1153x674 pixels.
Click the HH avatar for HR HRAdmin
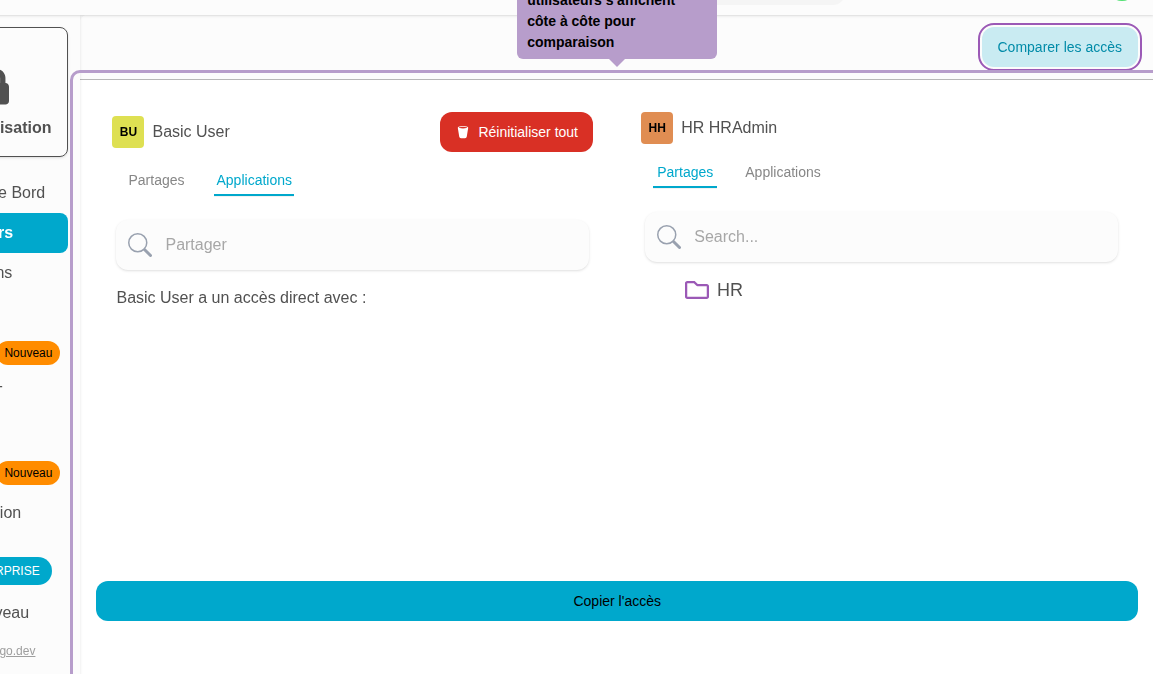657,127
